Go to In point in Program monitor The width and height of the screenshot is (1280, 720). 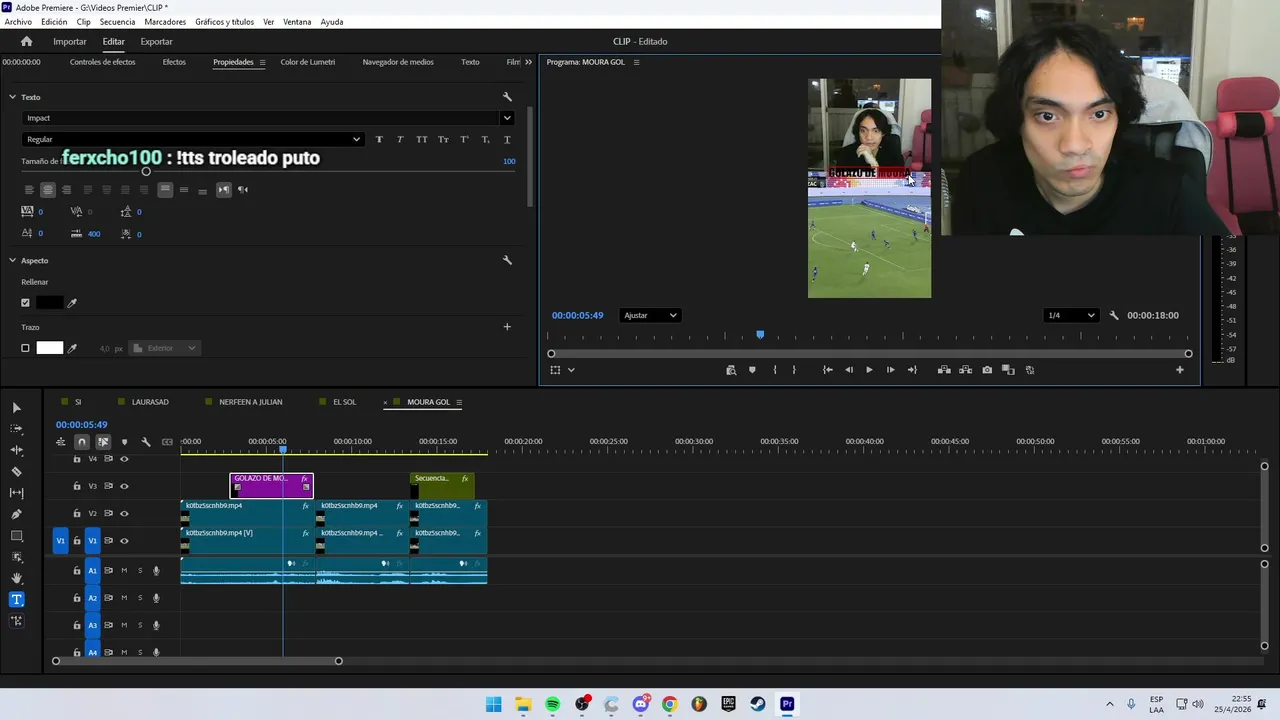click(x=828, y=370)
